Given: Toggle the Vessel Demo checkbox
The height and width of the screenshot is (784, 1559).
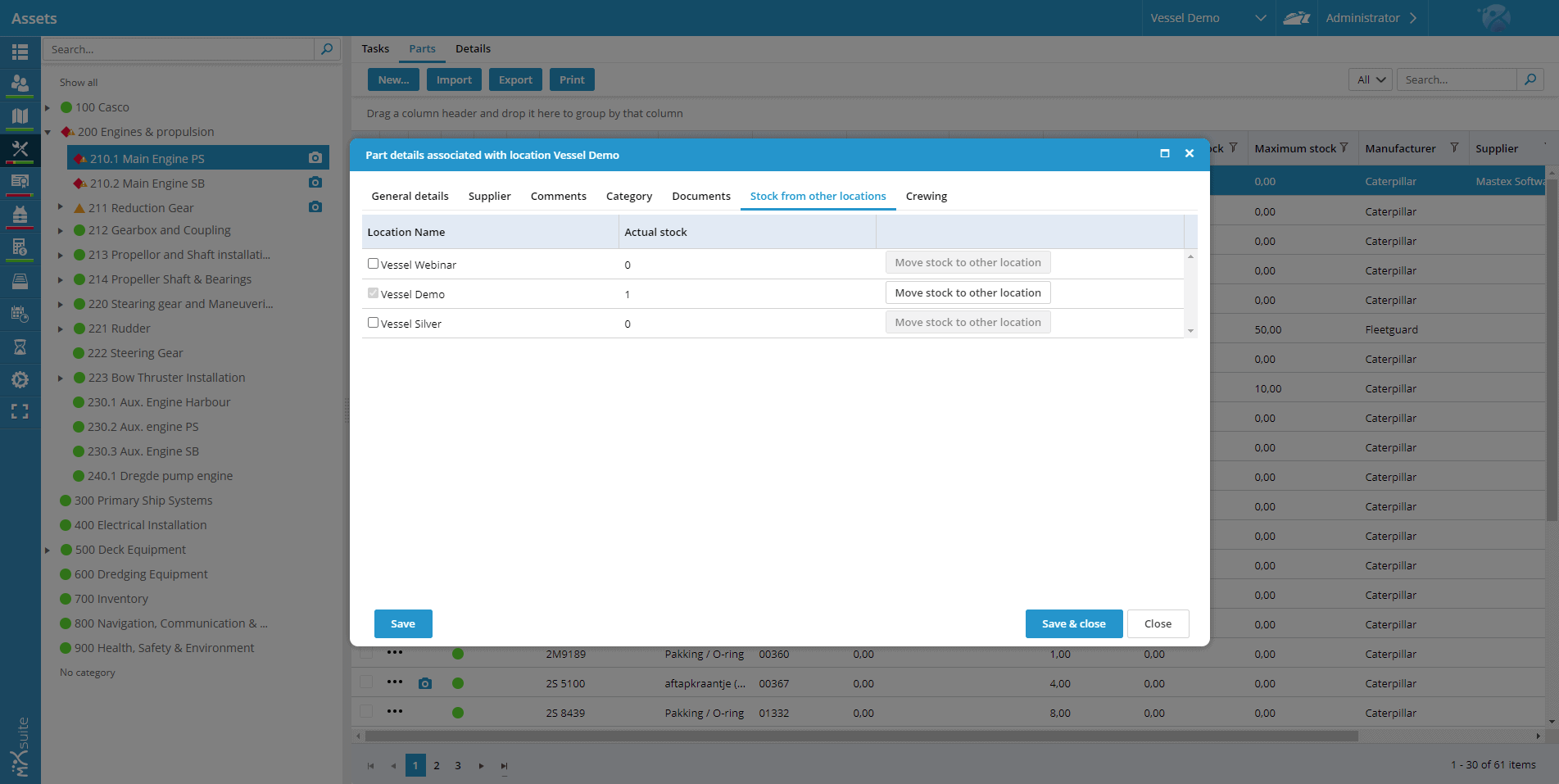Looking at the screenshot, I should tap(373, 293).
